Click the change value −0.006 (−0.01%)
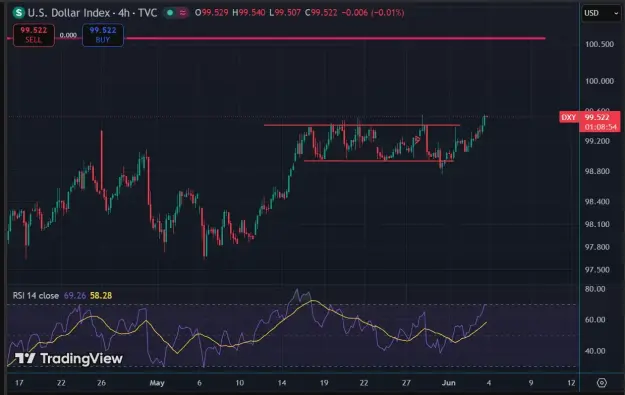The height and width of the screenshot is (395, 625). point(373,13)
